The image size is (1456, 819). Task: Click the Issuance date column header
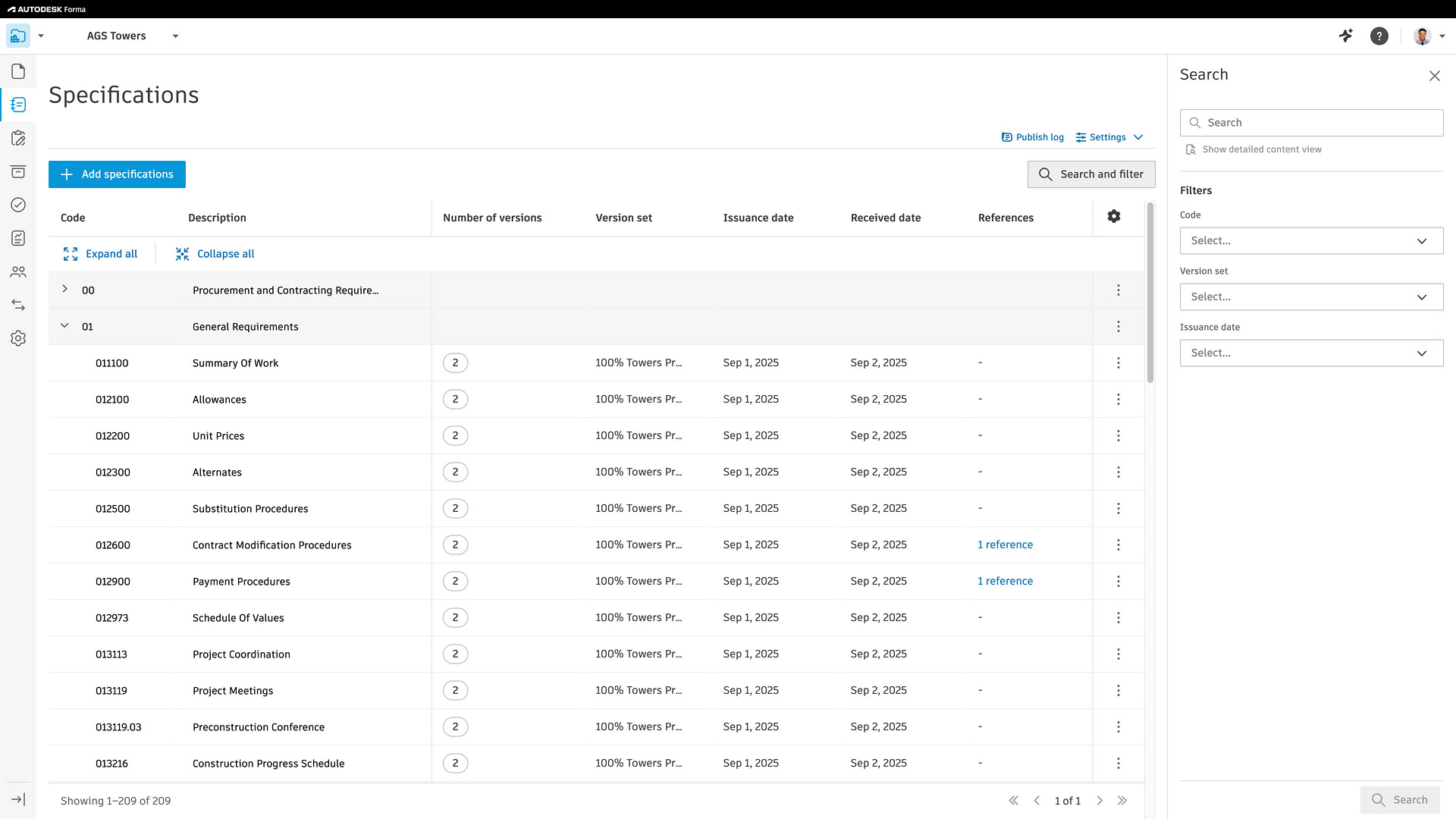point(758,218)
